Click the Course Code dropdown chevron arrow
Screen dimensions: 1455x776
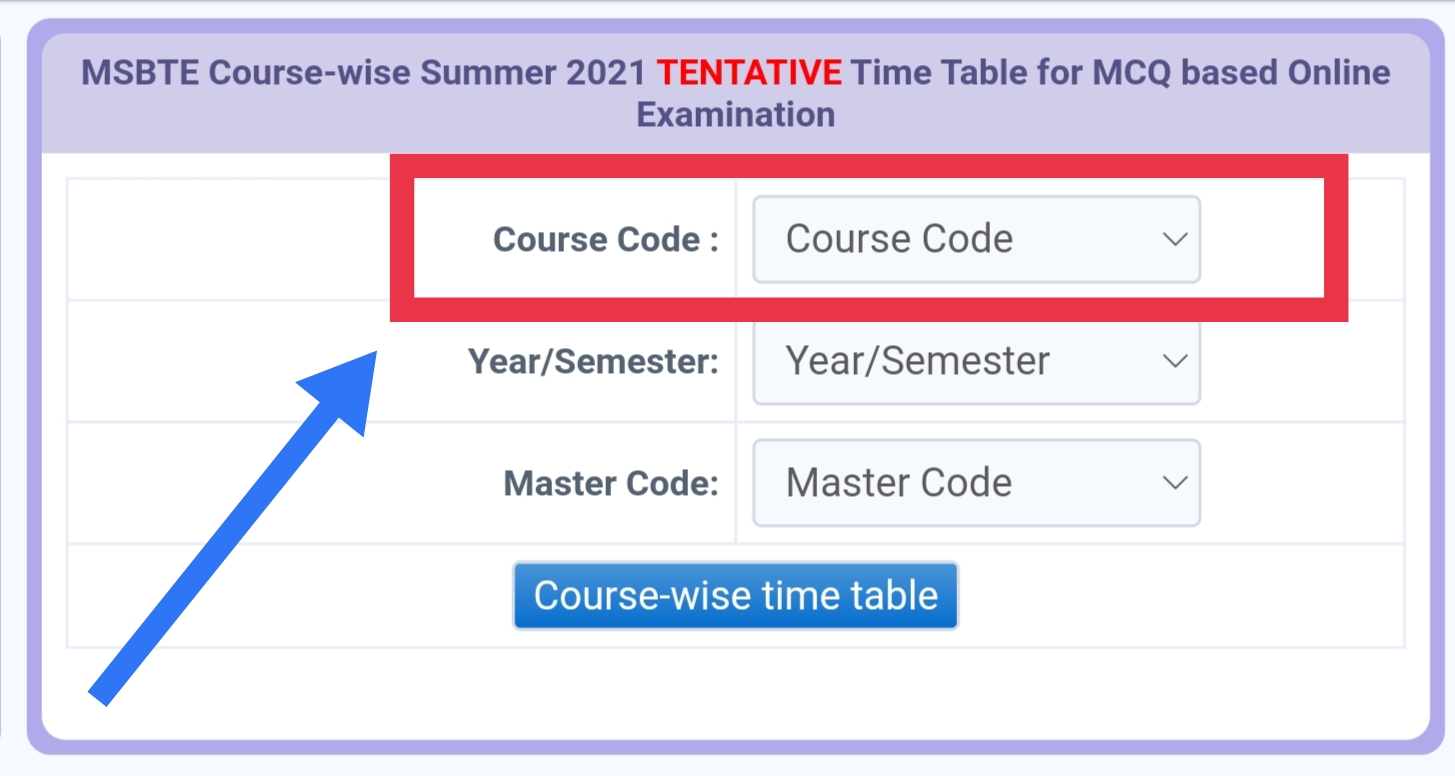(1175, 239)
